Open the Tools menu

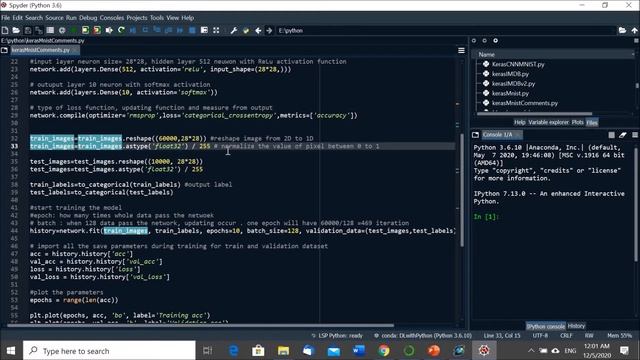(157, 18)
